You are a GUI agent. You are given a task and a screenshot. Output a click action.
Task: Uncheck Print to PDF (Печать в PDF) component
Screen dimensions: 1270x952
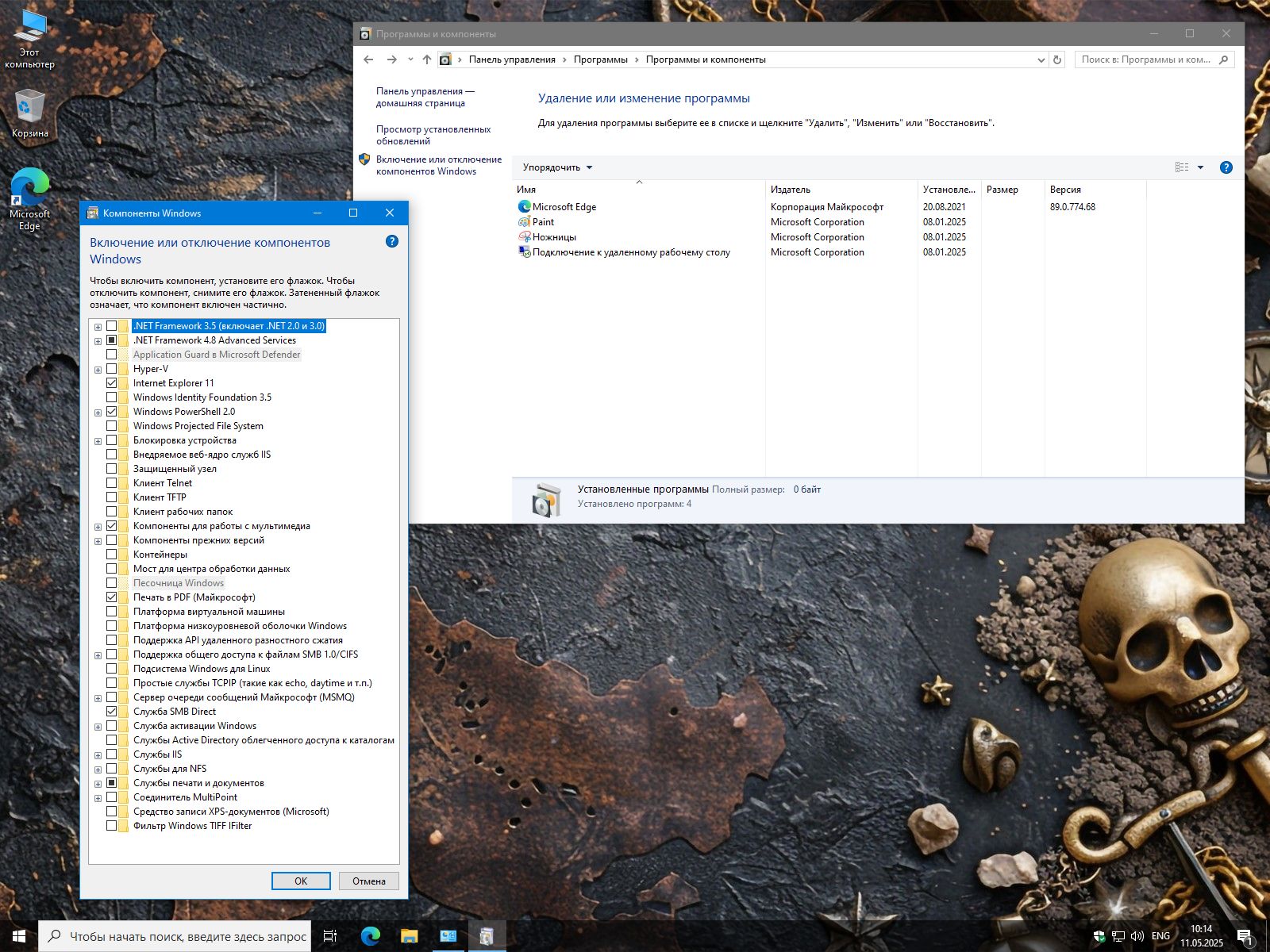pos(112,597)
